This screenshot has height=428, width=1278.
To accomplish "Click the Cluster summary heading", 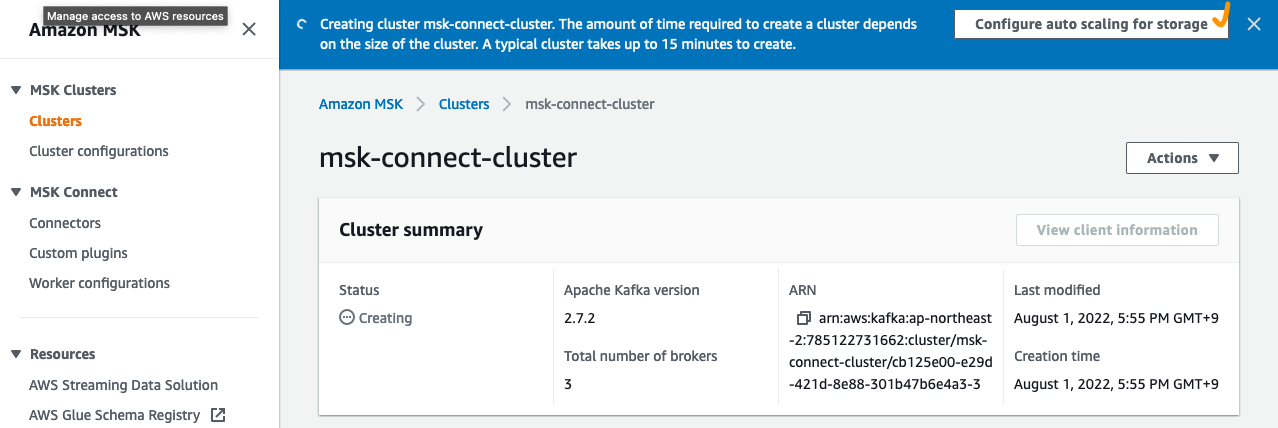I will tap(411, 230).
